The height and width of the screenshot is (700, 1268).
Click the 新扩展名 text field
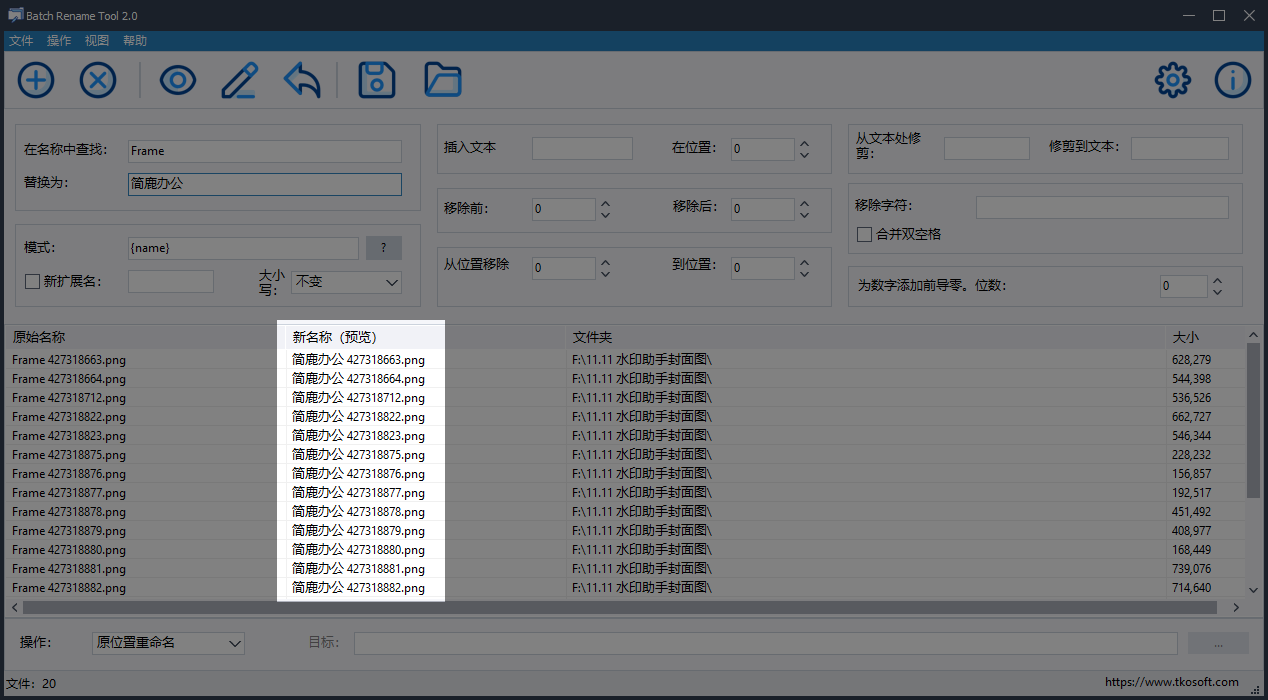[171, 281]
